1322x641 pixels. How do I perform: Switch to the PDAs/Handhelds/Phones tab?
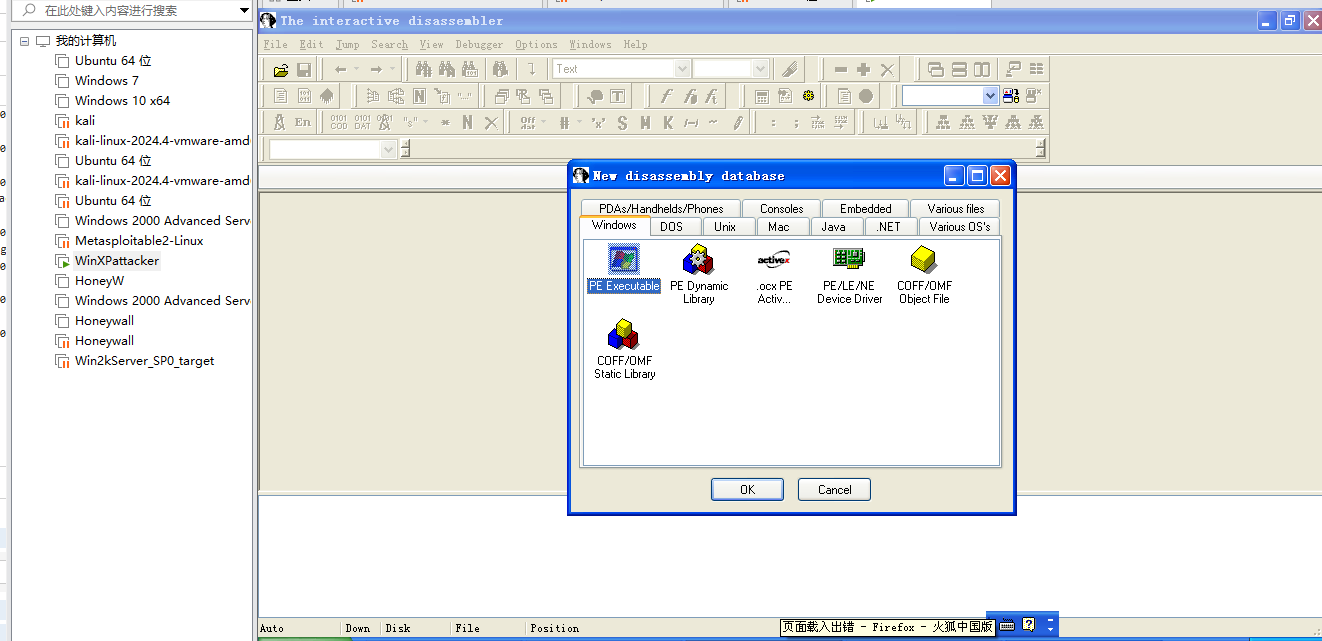point(661,209)
